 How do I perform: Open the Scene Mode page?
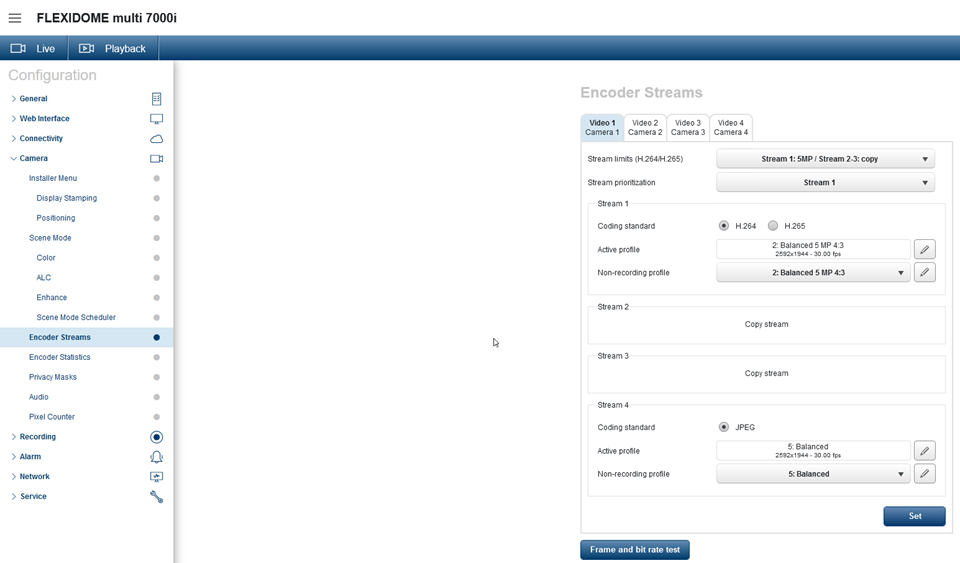click(50, 238)
